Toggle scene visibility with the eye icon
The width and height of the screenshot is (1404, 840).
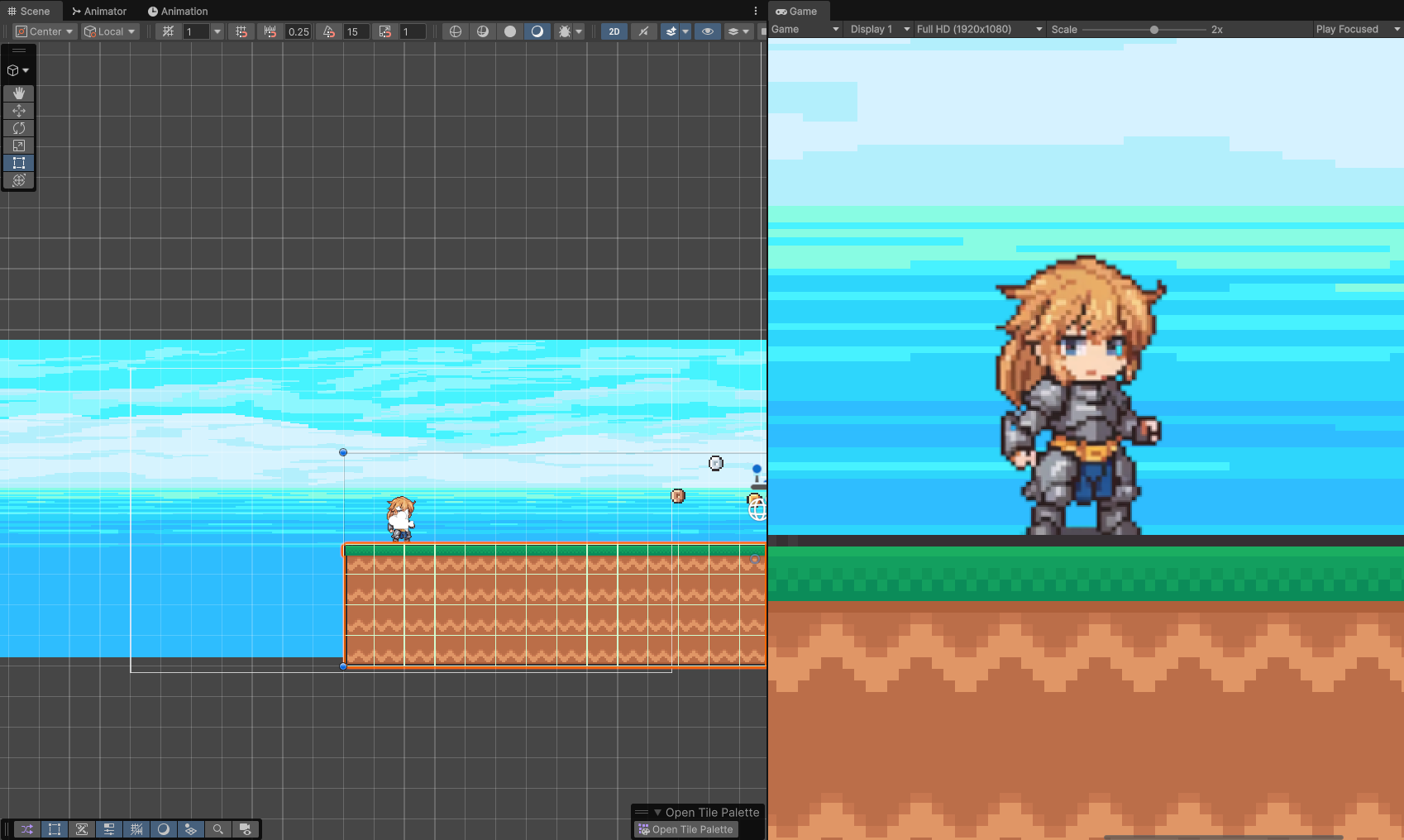pyautogui.click(x=708, y=31)
